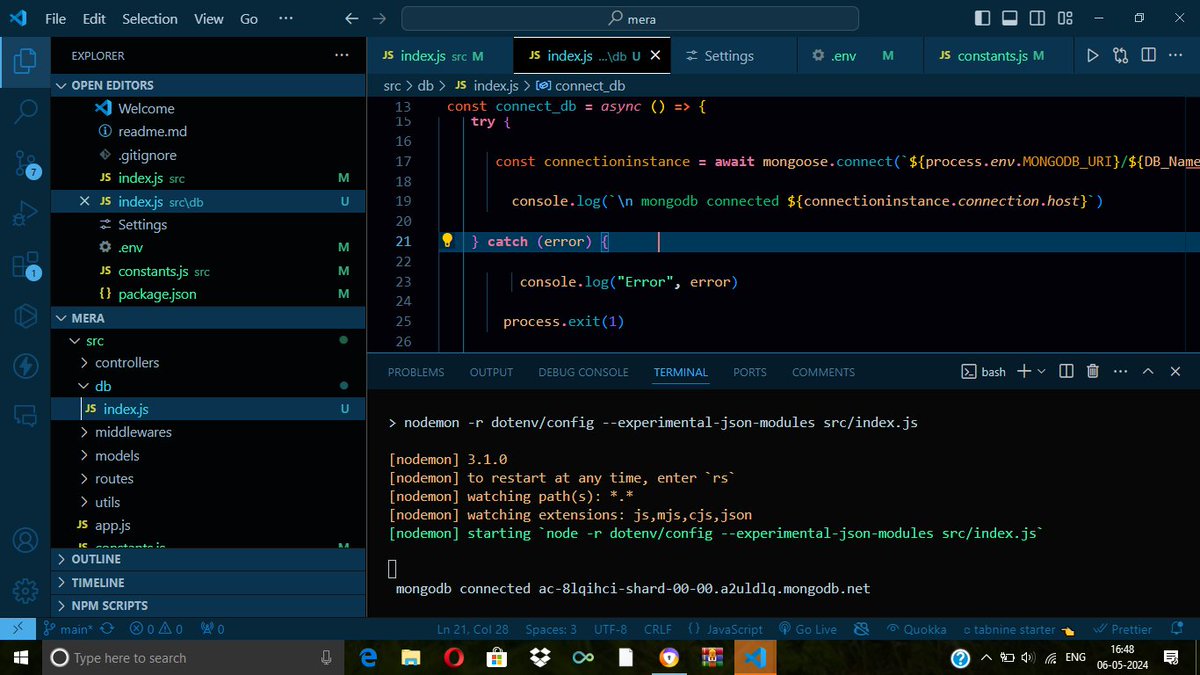Click the Quokka status bar item
The height and width of the screenshot is (675, 1200).
point(916,629)
